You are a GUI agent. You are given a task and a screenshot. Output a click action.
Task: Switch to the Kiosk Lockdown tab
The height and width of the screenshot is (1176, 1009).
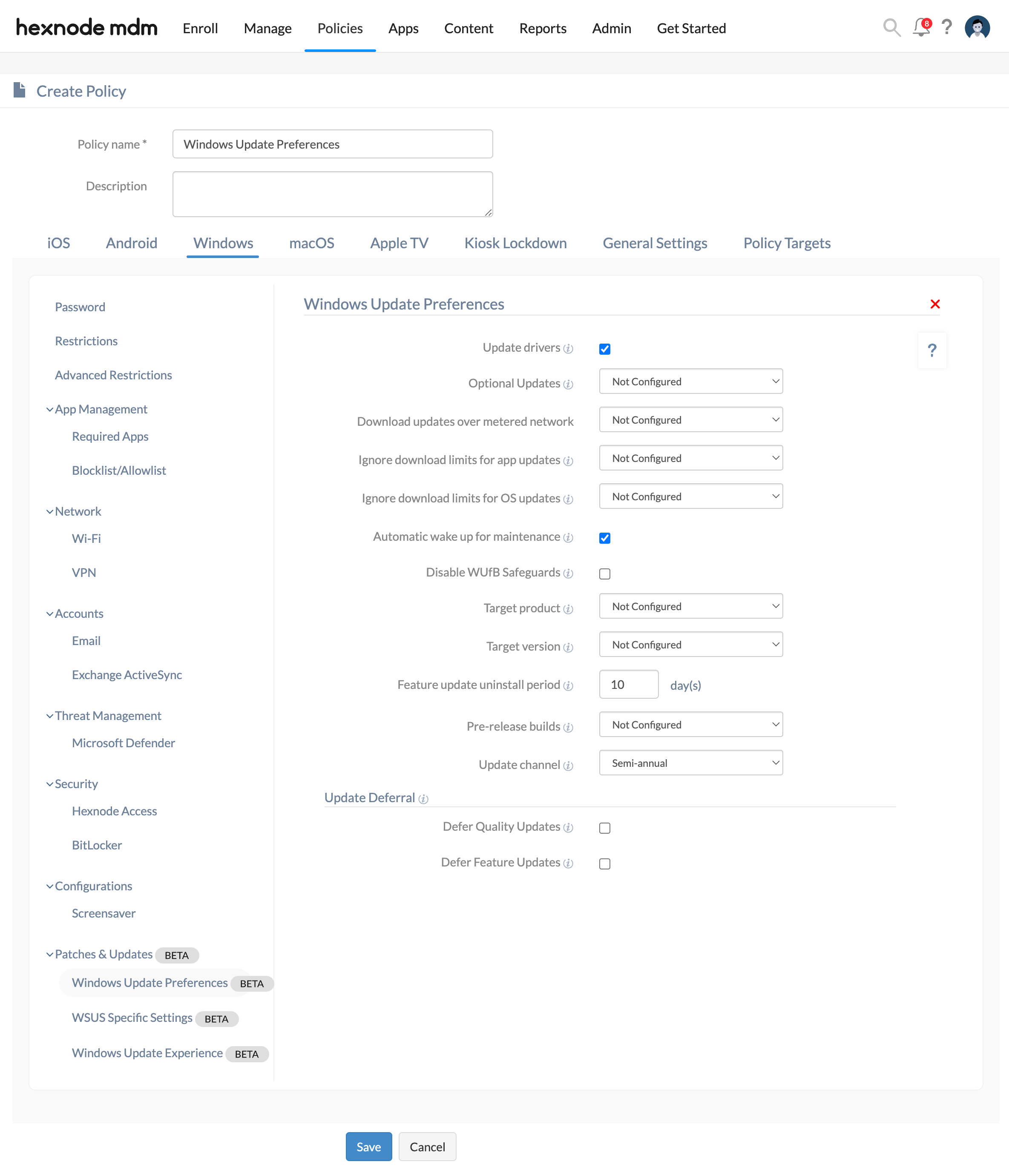515,243
